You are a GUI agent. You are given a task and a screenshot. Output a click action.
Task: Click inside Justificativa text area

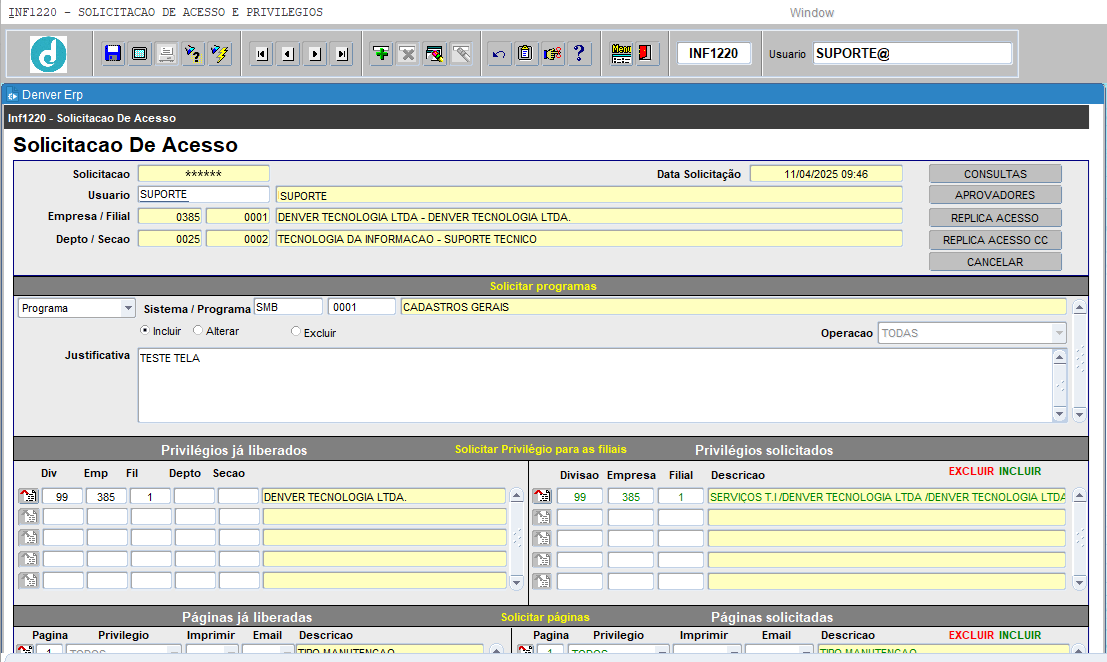point(595,385)
